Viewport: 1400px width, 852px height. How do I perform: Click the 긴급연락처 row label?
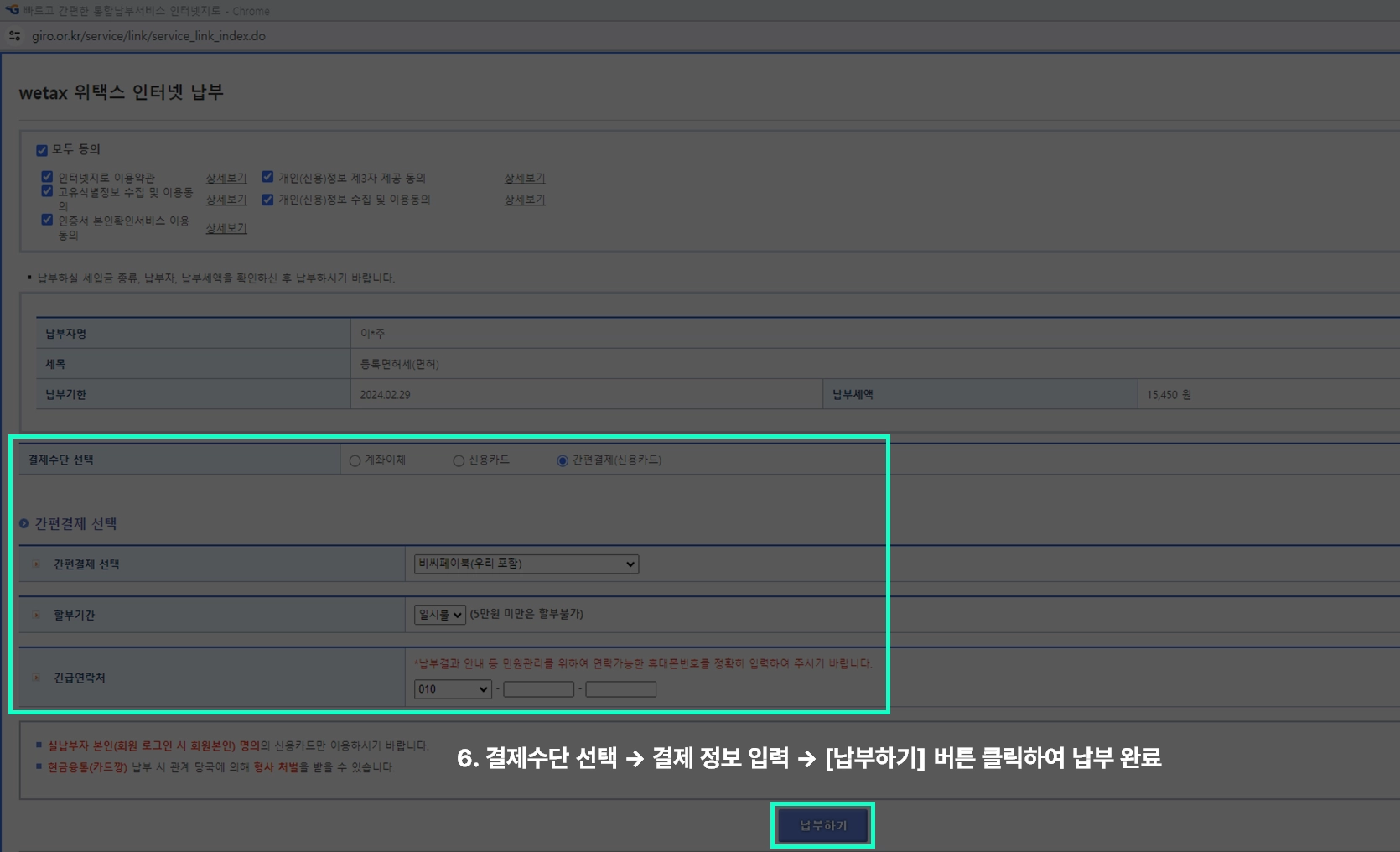tap(80, 678)
